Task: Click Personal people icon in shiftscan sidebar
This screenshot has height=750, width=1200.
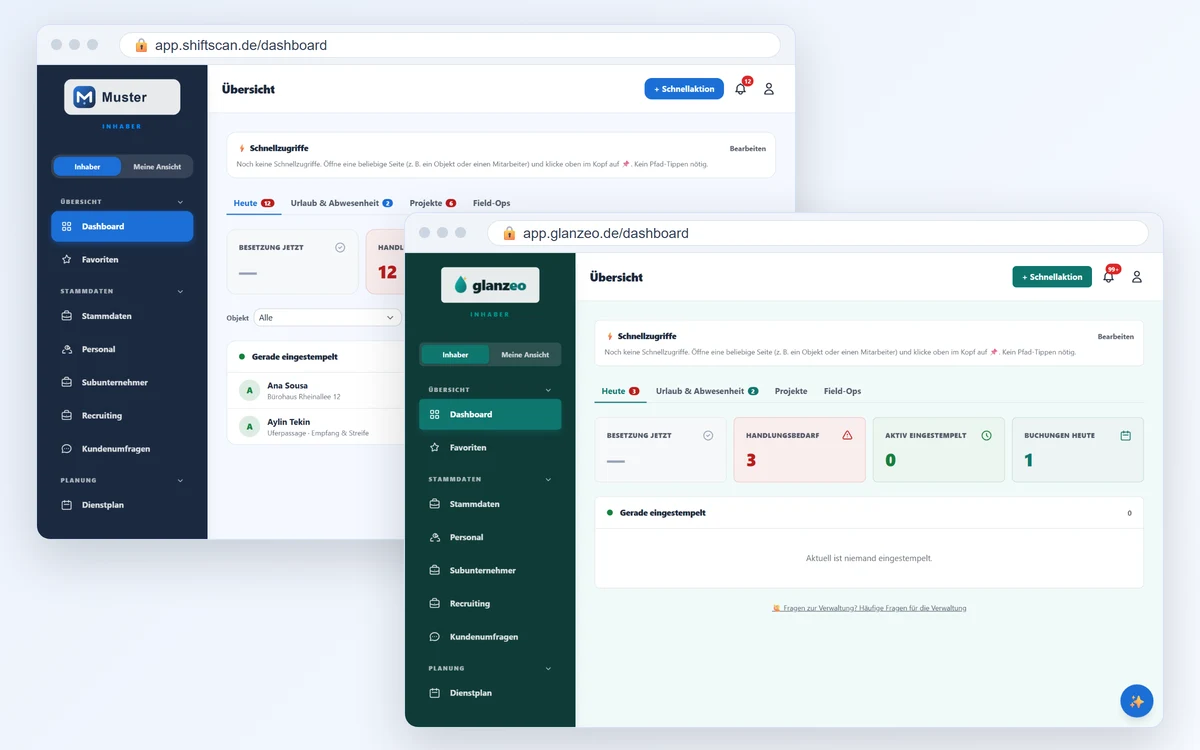Action: pos(66,349)
